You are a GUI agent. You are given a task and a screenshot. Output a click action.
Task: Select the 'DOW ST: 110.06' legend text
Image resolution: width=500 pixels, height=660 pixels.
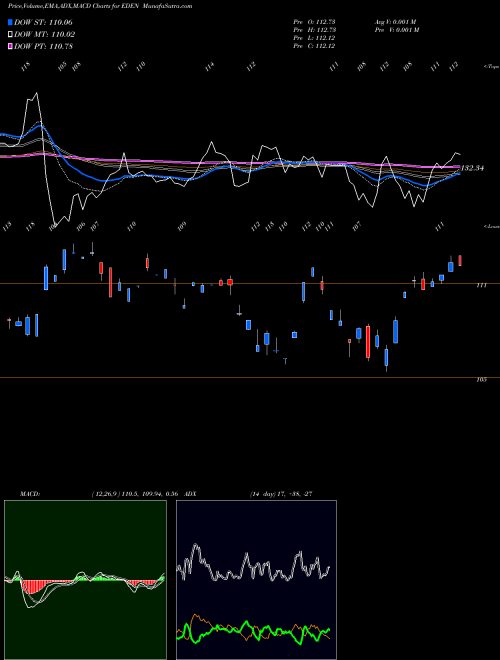coord(43,22)
